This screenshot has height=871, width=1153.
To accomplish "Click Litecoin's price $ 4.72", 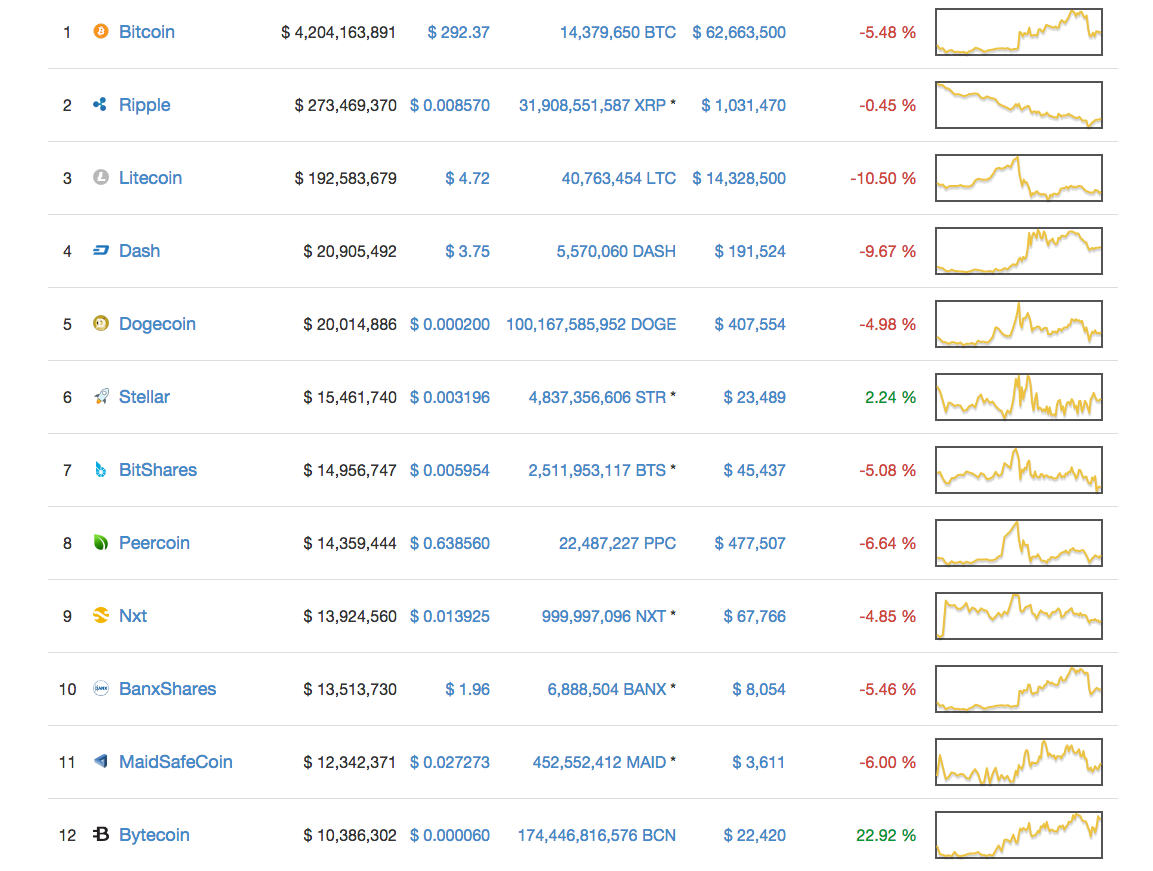I will (467, 178).
